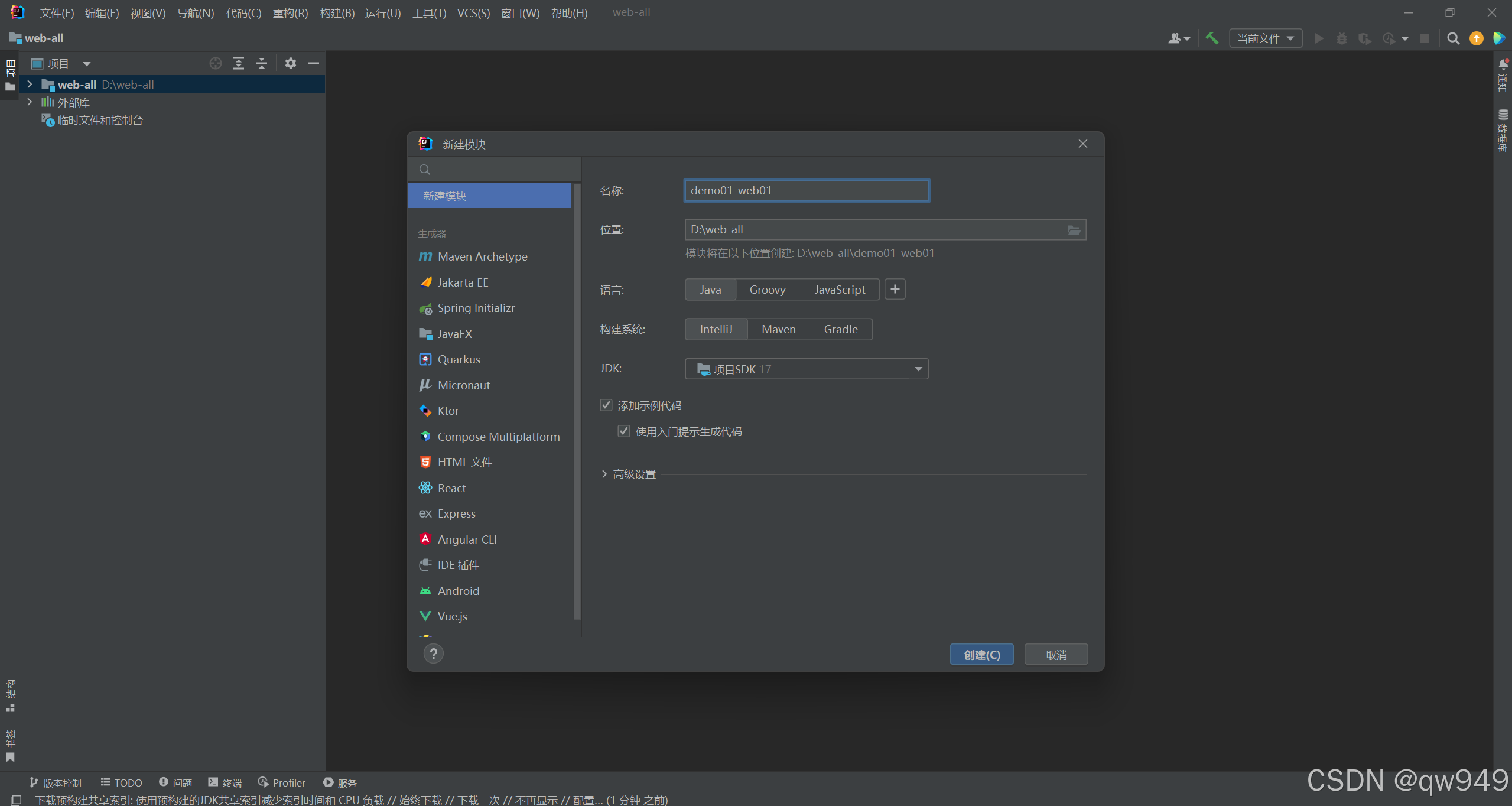Click the search everywhere magnifier icon
The image size is (1512, 806).
pos(1453,38)
